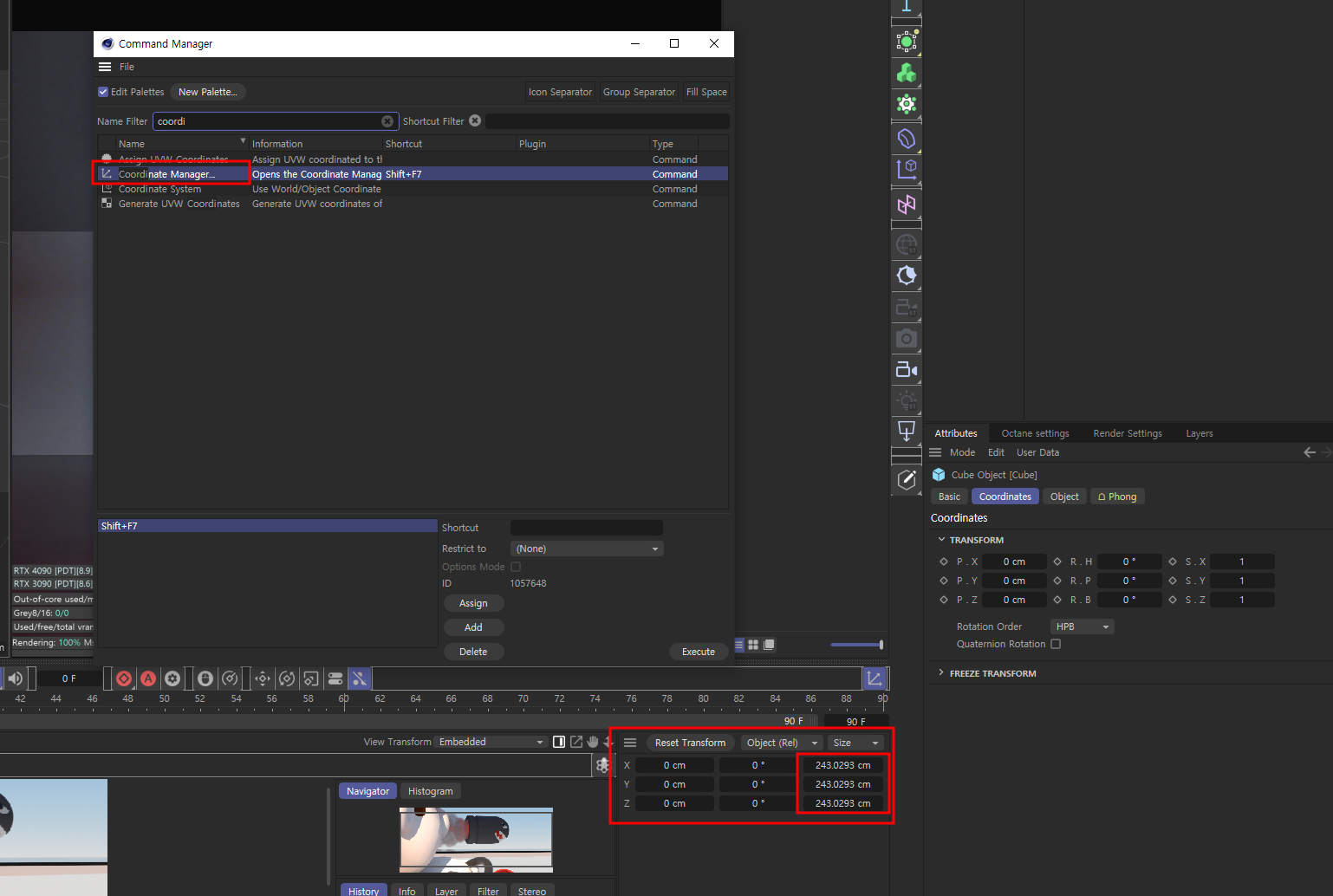Image resolution: width=1333 pixels, height=896 pixels.
Task: Open the Rotation Order HPB dropdown
Action: tap(1082, 627)
